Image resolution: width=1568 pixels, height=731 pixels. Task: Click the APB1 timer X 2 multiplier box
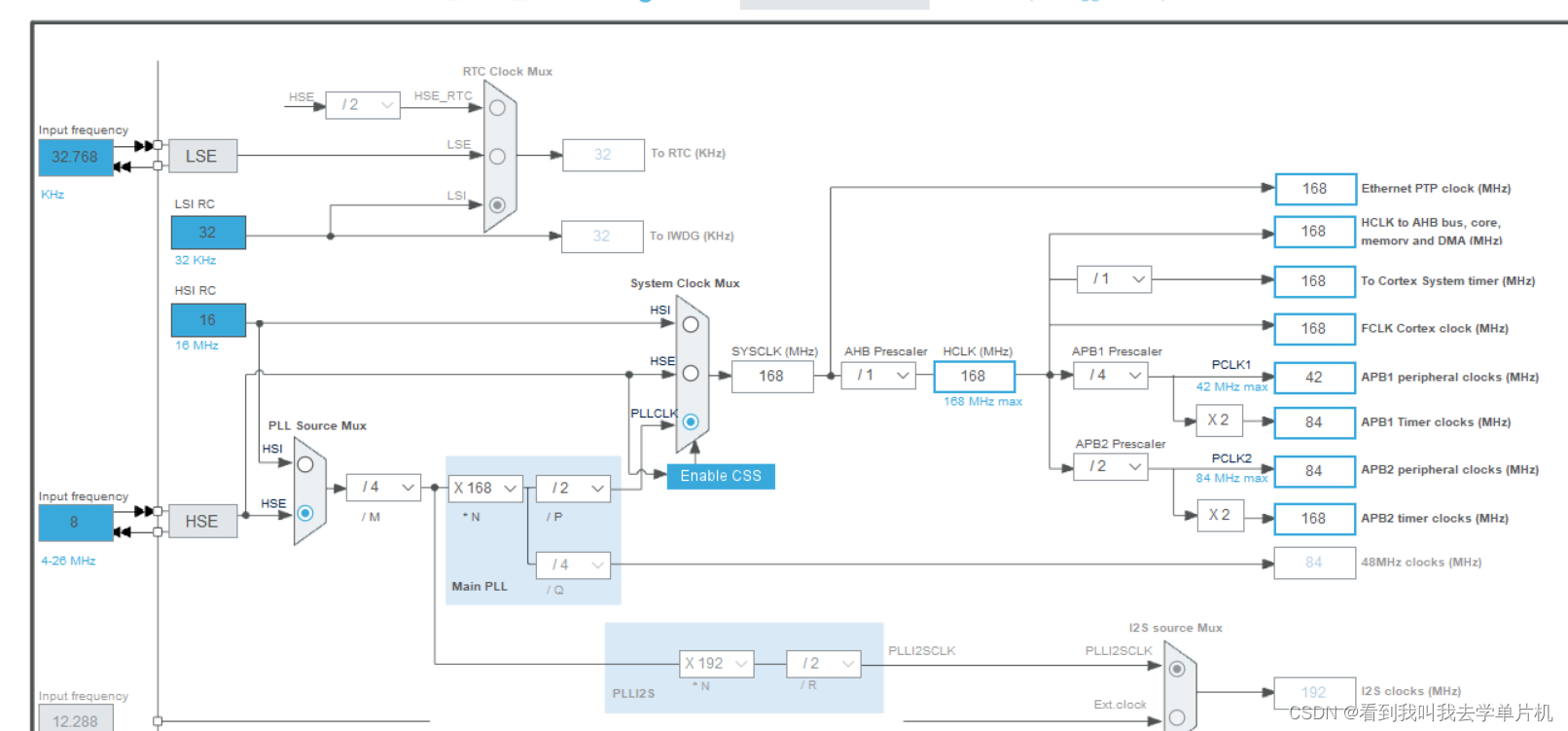[x=1220, y=420]
